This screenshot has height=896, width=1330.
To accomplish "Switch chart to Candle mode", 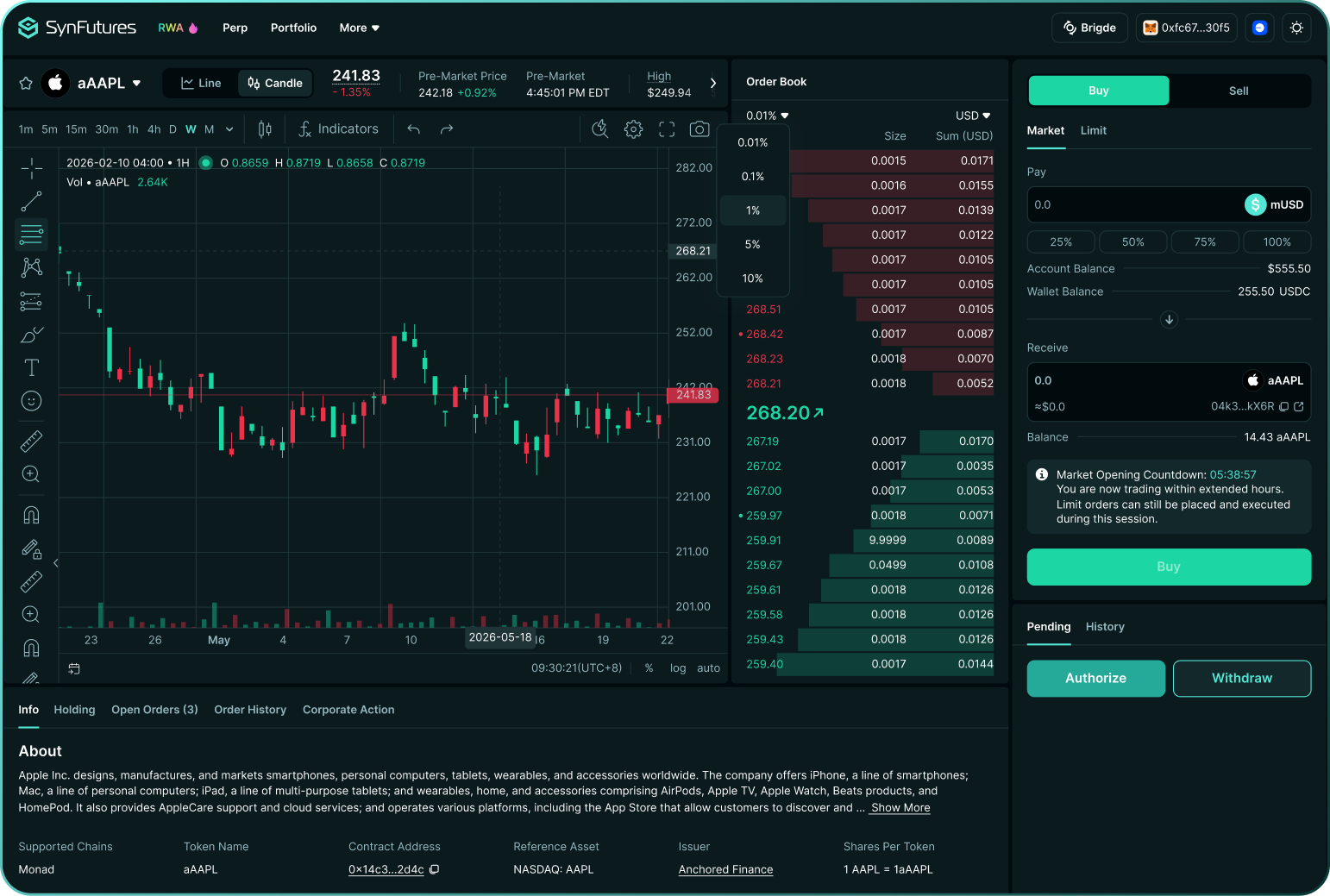I will pos(275,83).
